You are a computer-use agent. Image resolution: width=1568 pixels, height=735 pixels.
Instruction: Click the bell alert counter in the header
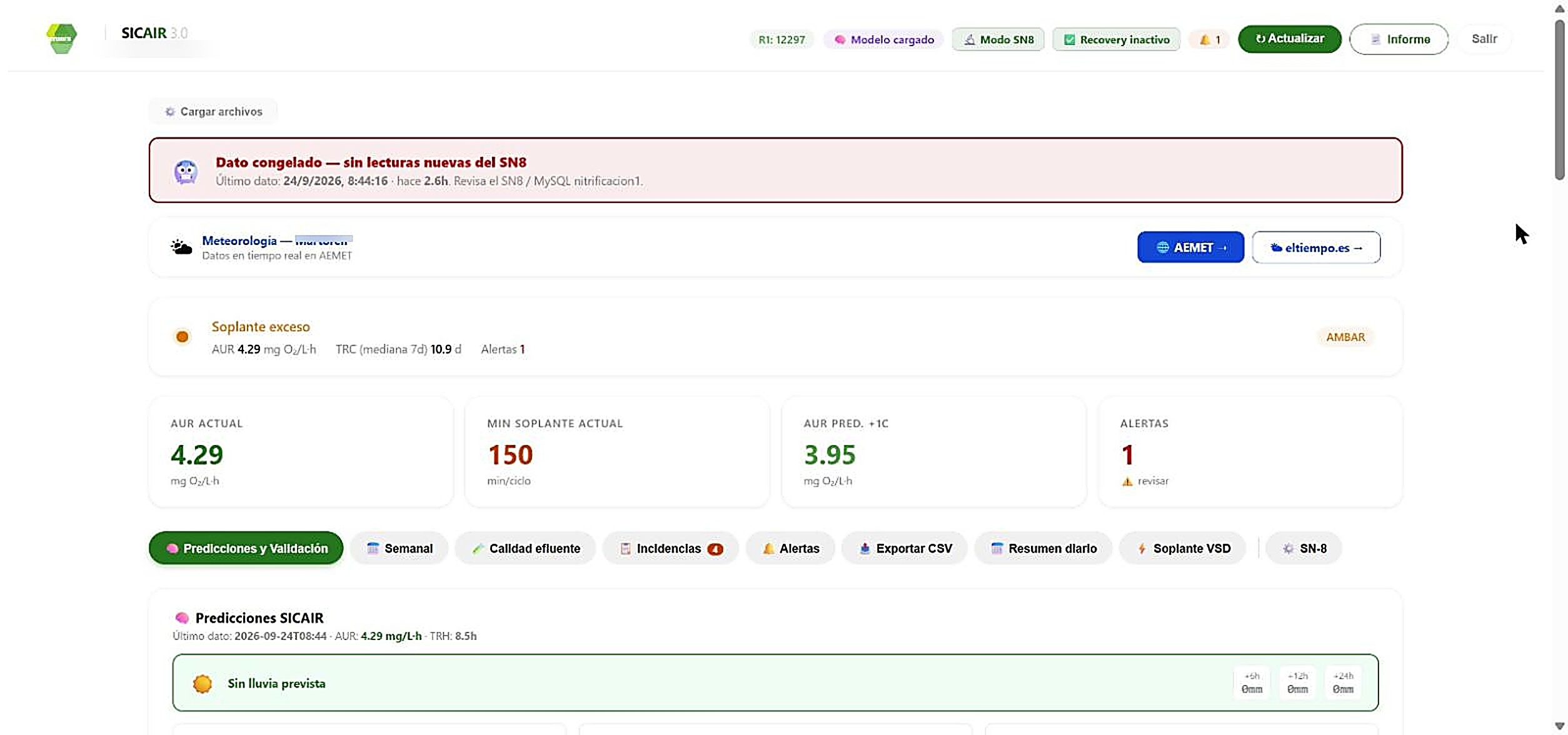pyautogui.click(x=1210, y=39)
